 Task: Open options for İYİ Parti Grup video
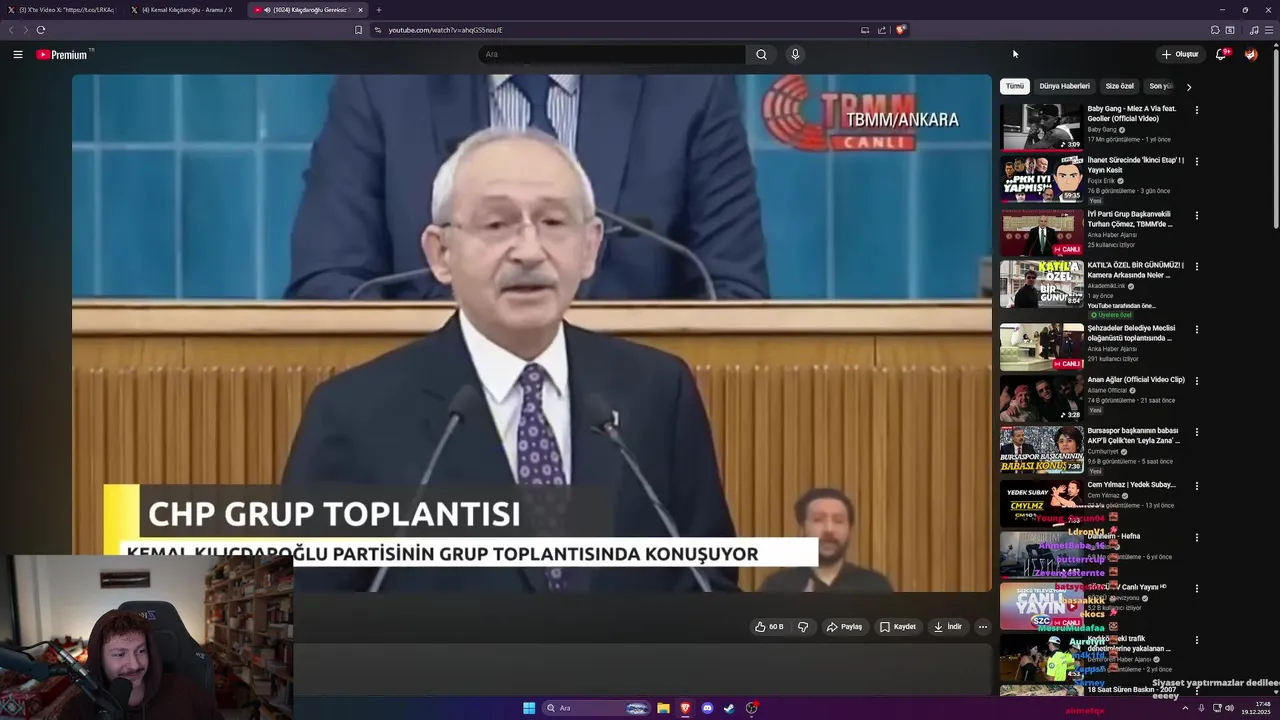point(1197,215)
